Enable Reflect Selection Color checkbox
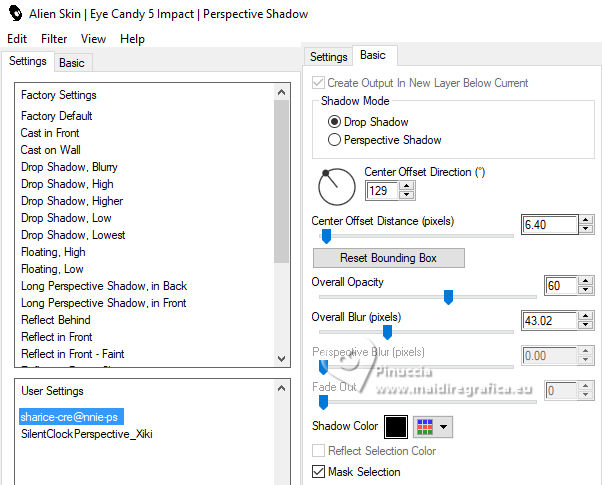Screen dimensions: 602x485 point(318,450)
